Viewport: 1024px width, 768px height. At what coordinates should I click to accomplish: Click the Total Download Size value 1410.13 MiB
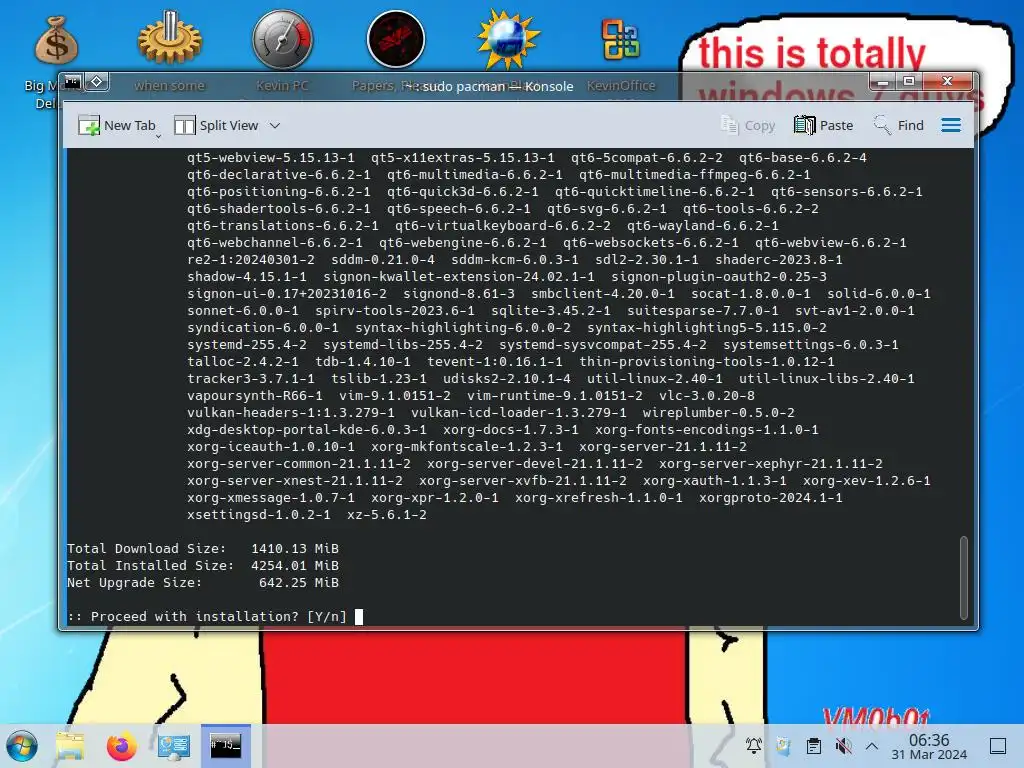[x=295, y=549]
